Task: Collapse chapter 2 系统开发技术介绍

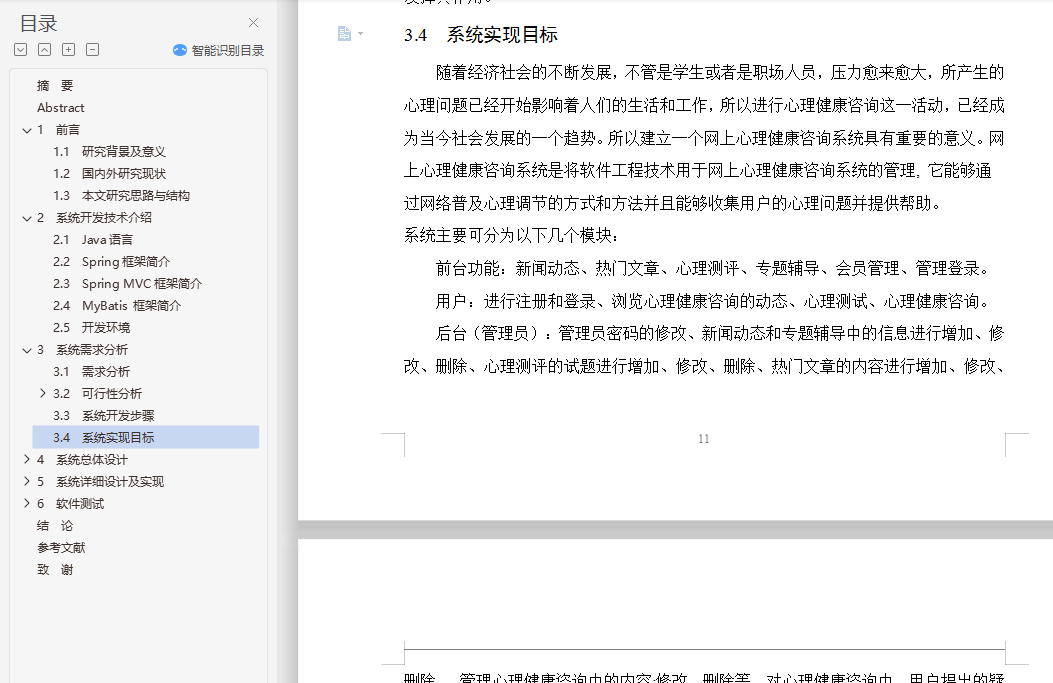Action: [x=27, y=218]
